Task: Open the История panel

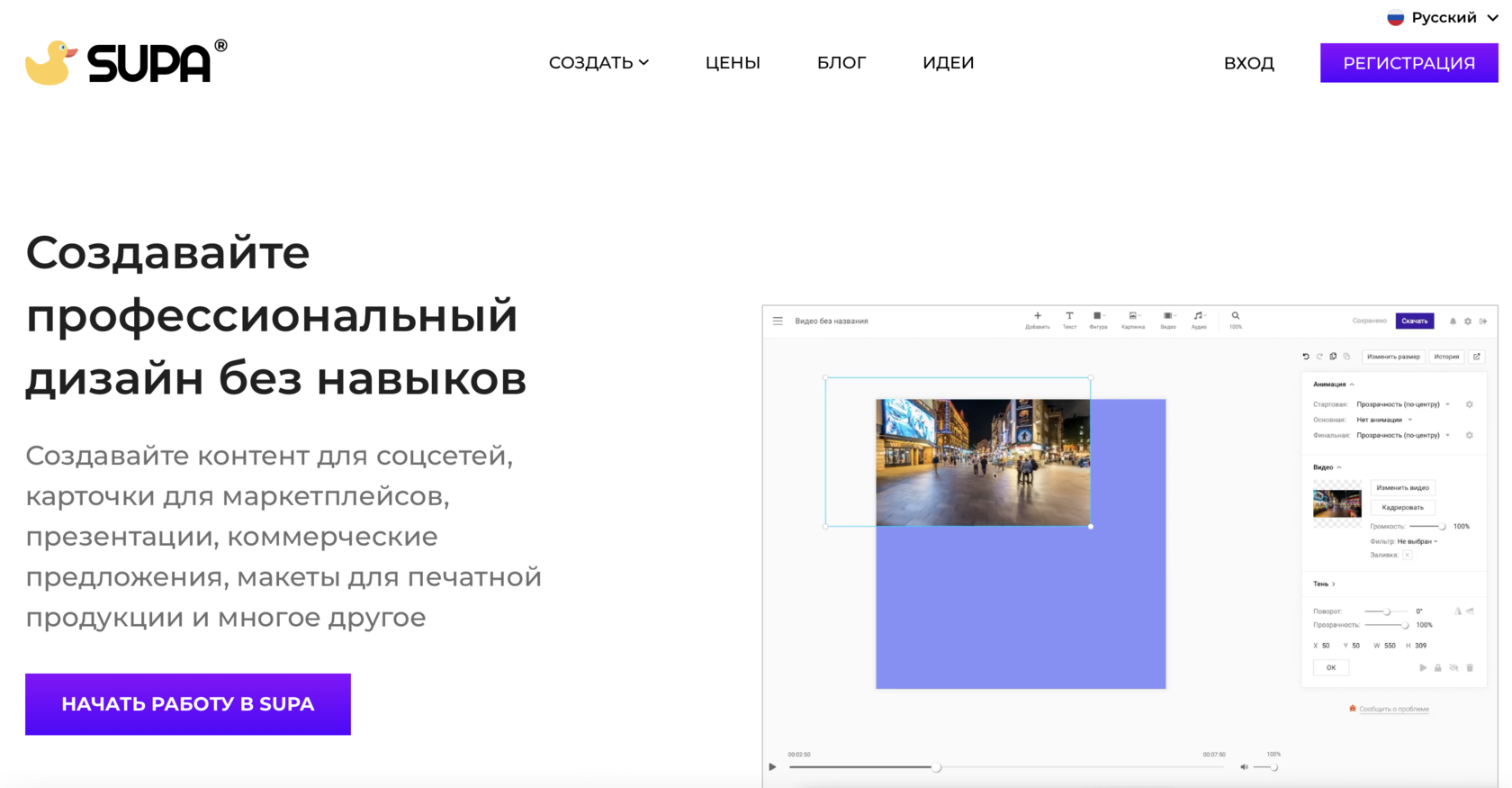Action: click(1446, 357)
